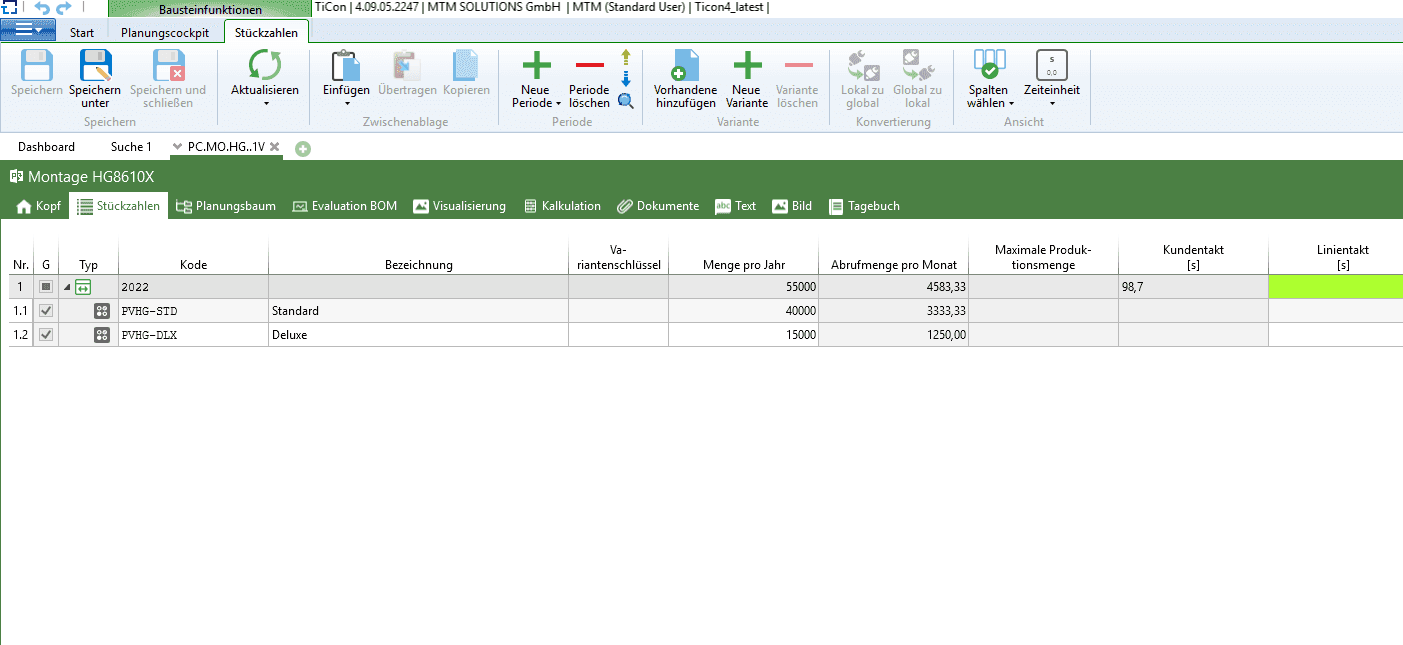This screenshot has height=645, width=1403.
Task: Collapse the 2022 period tree row
Action: [67, 288]
